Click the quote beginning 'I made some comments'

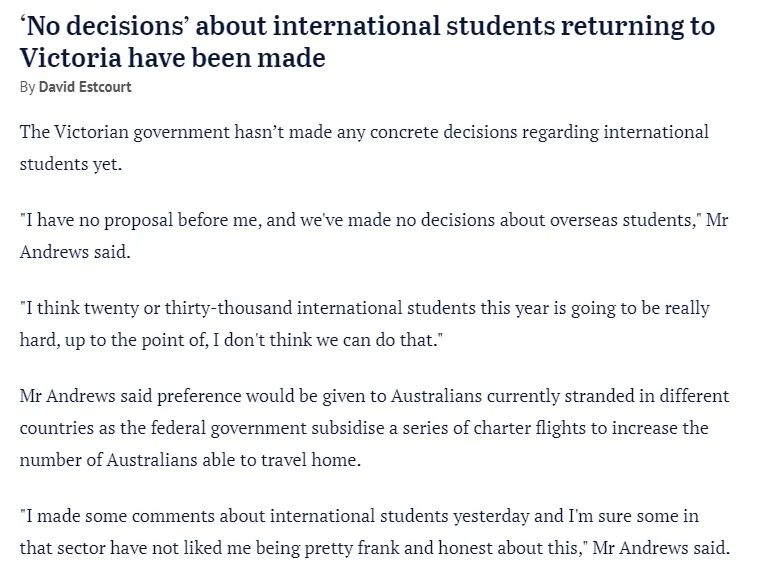point(375,532)
